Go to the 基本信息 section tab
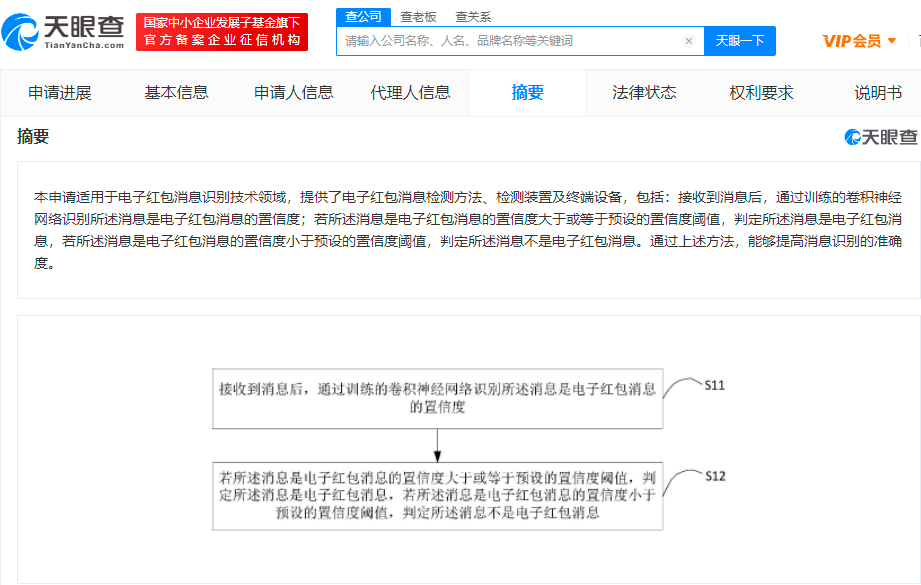Viewport: 921px width, 585px height. [x=176, y=93]
